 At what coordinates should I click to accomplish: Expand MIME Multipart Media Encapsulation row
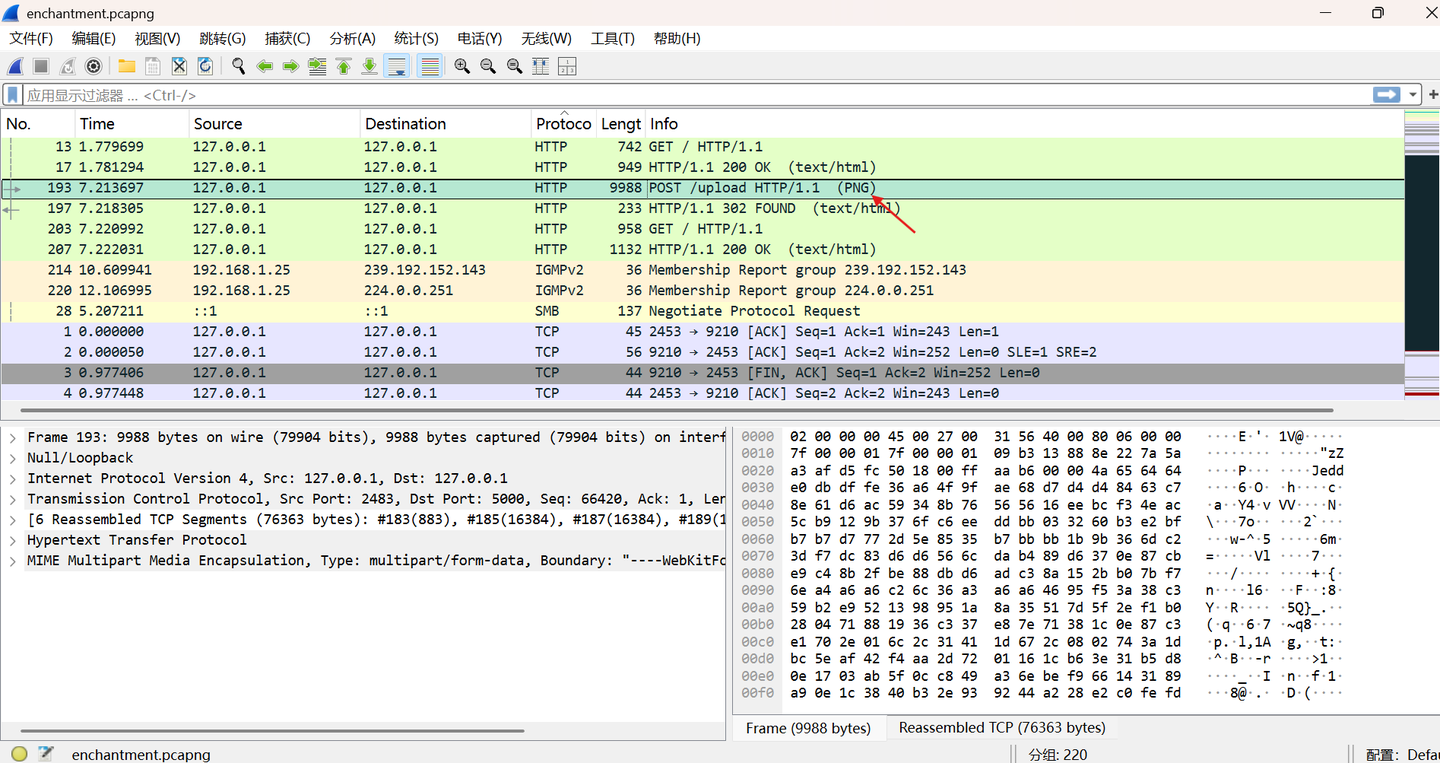[12, 560]
